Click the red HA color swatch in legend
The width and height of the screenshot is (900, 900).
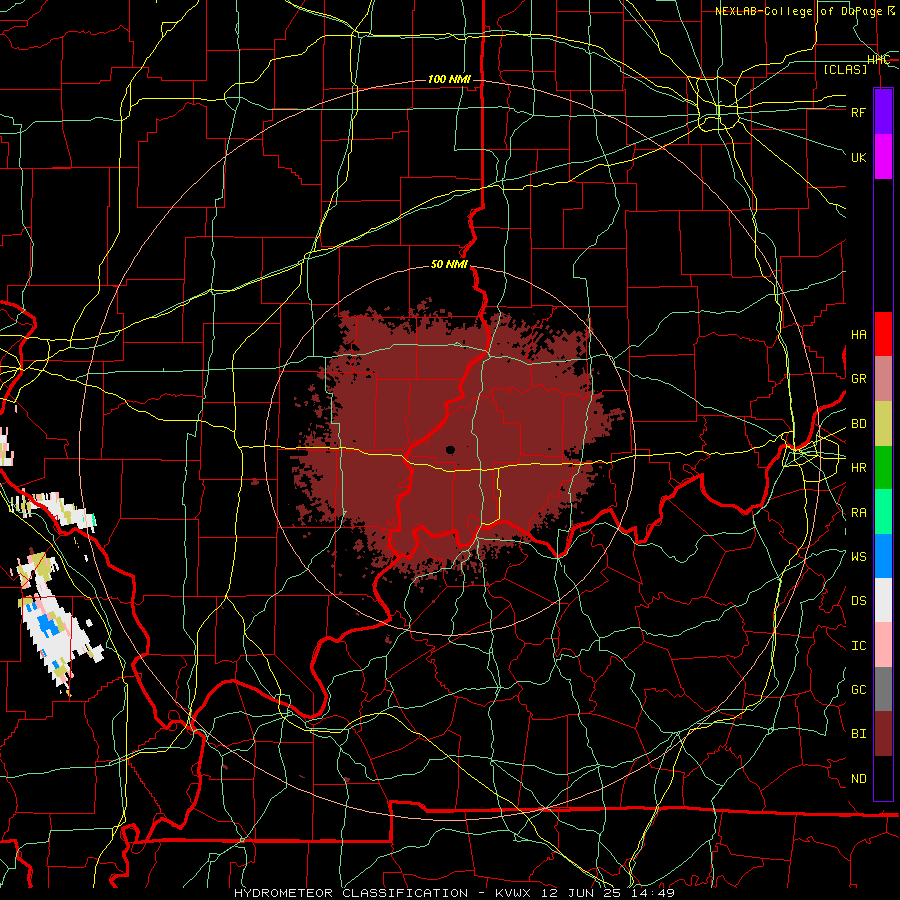pyautogui.click(x=883, y=334)
